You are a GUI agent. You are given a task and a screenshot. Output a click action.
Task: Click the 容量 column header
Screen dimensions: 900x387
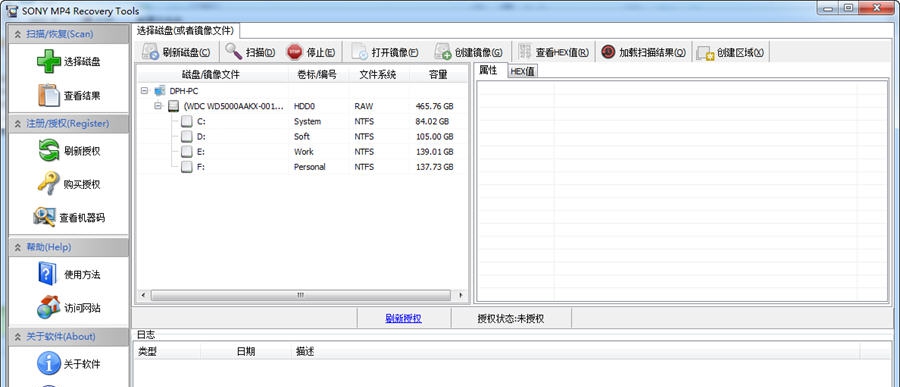coord(438,75)
